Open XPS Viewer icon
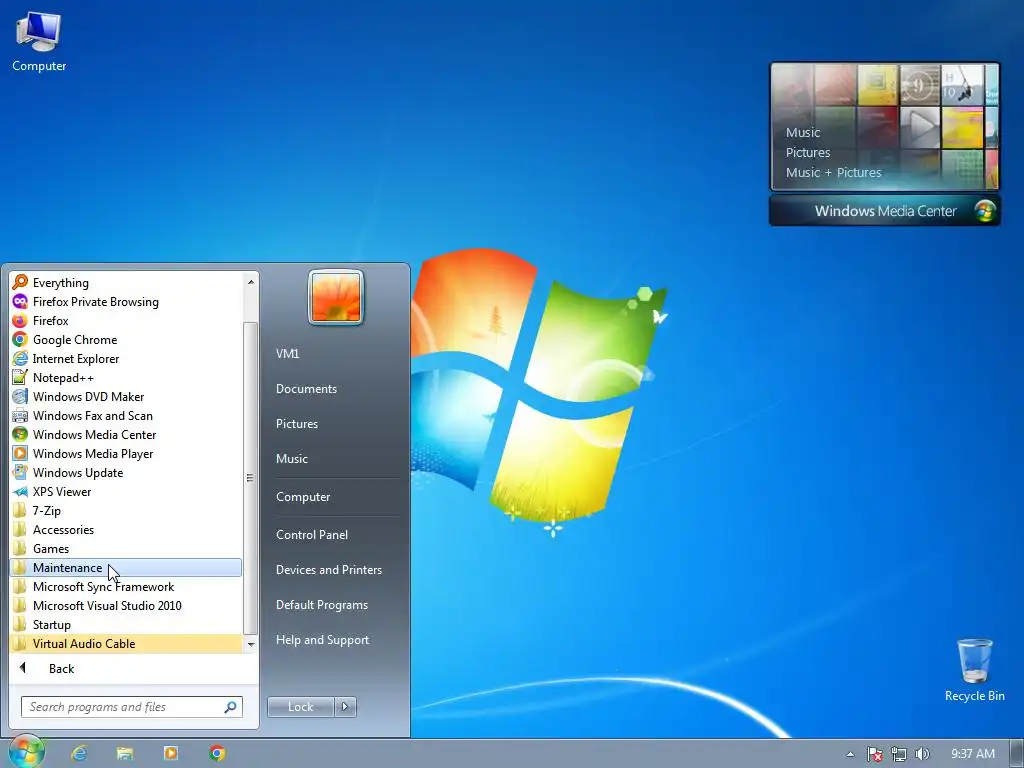This screenshot has width=1024, height=768. tap(20, 491)
